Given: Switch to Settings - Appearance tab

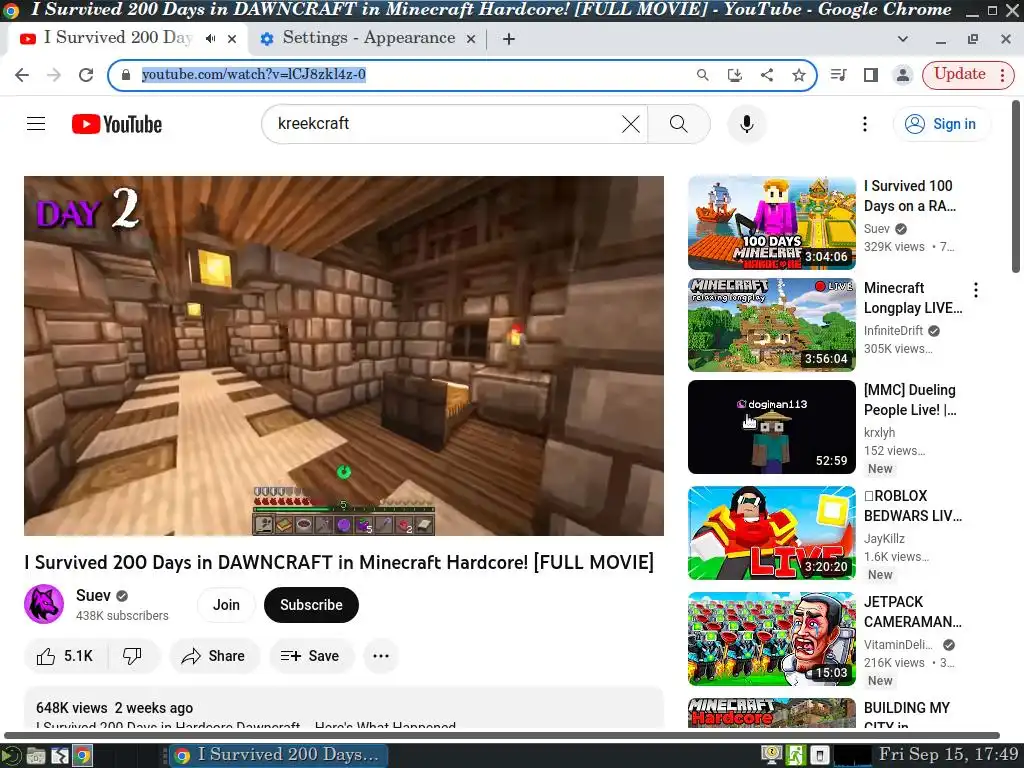Looking at the screenshot, I should click(368, 38).
